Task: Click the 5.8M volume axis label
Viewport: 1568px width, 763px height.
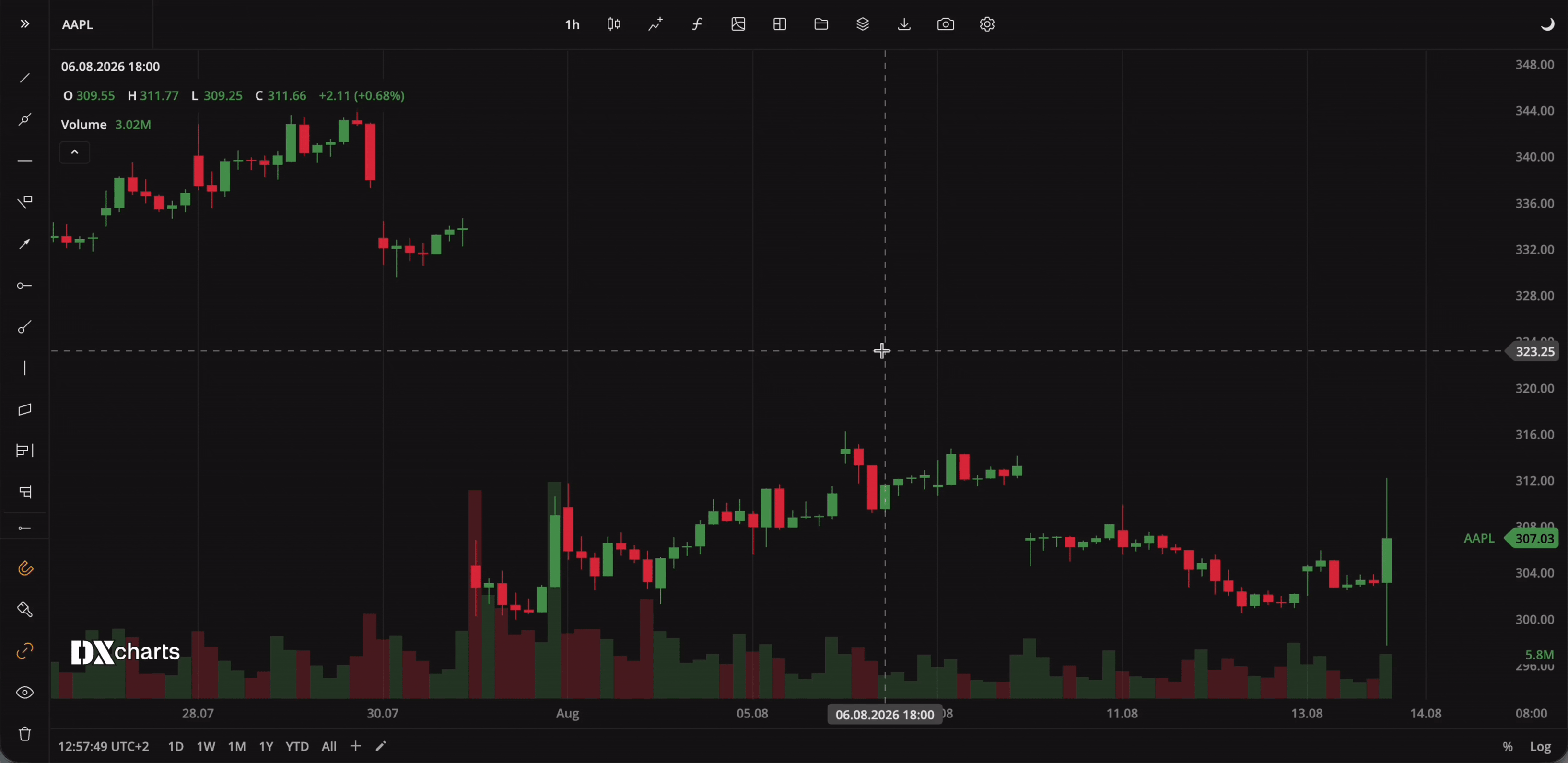Action: click(x=1539, y=655)
